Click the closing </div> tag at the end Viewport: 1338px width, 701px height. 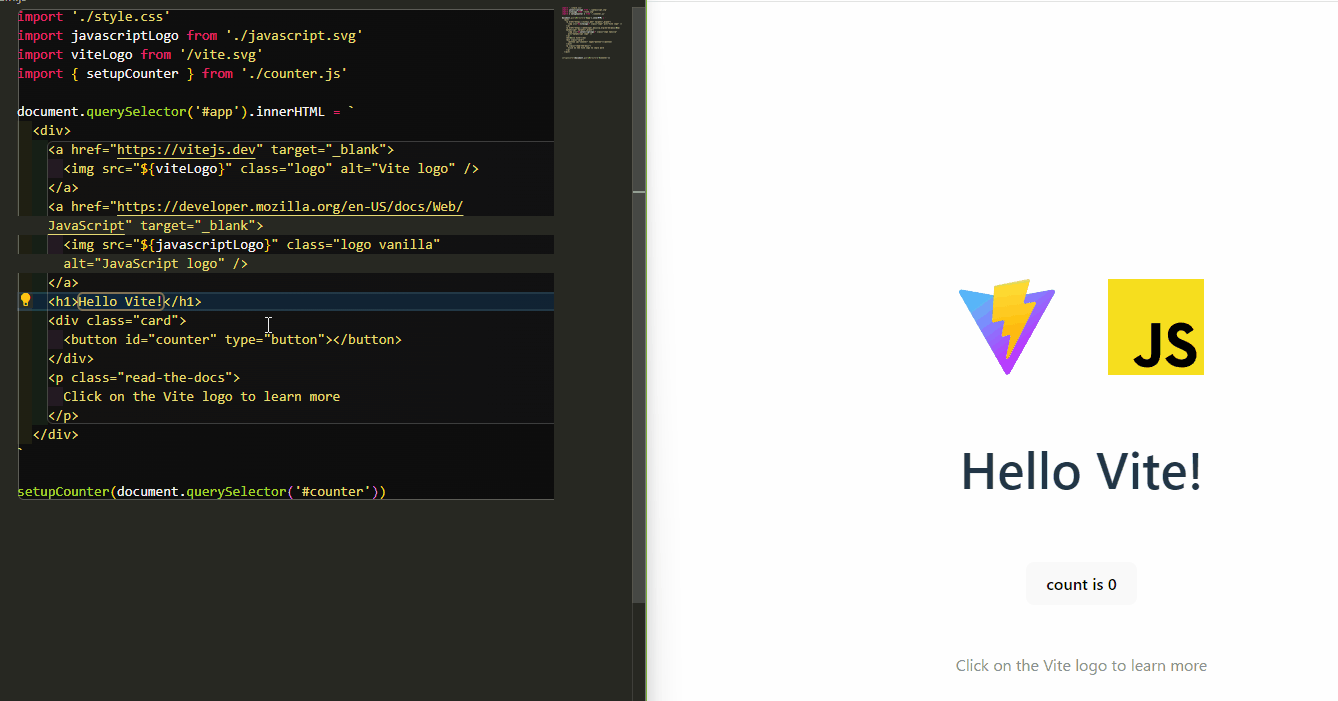coord(55,434)
